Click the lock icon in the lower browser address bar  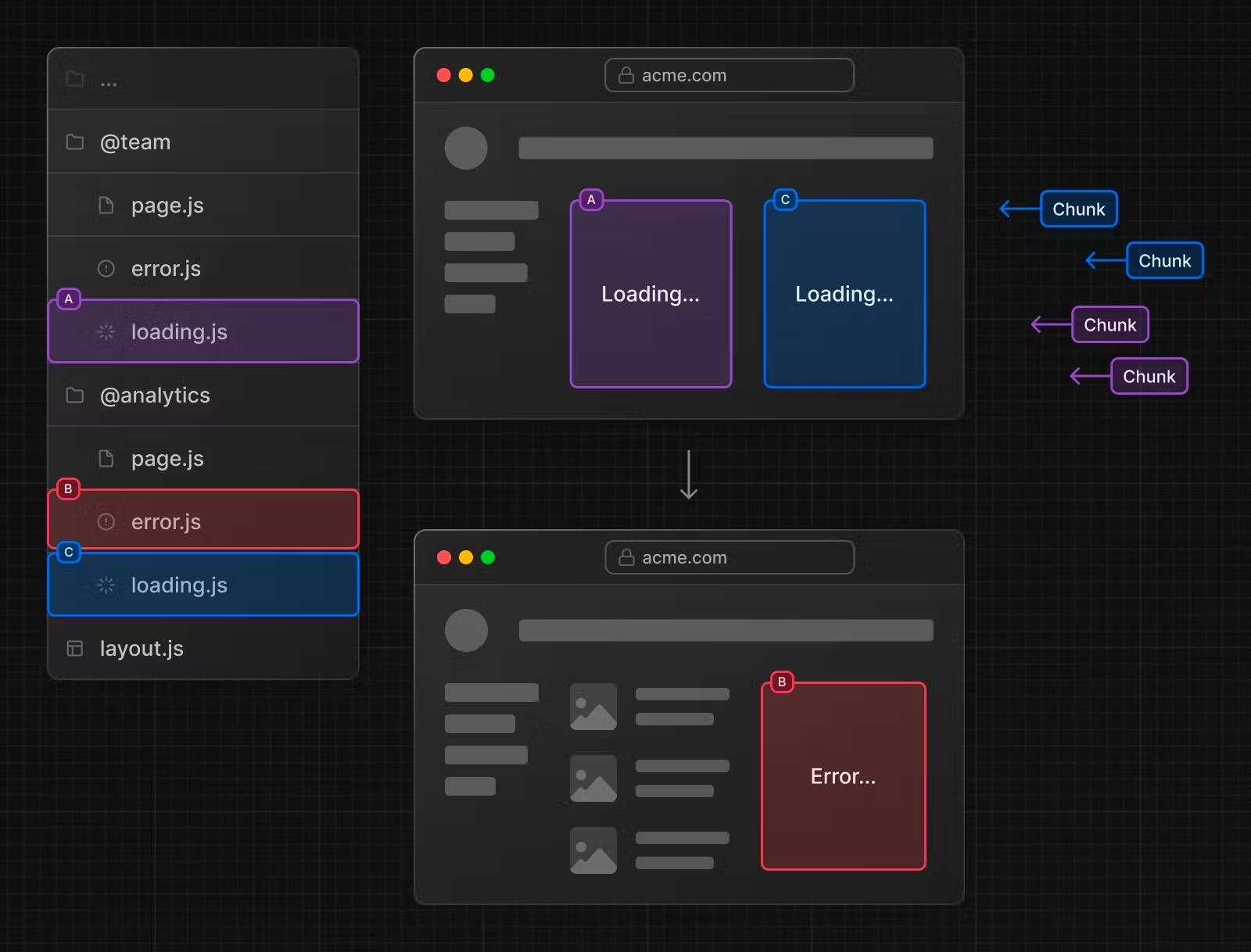click(x=626, y=557)
